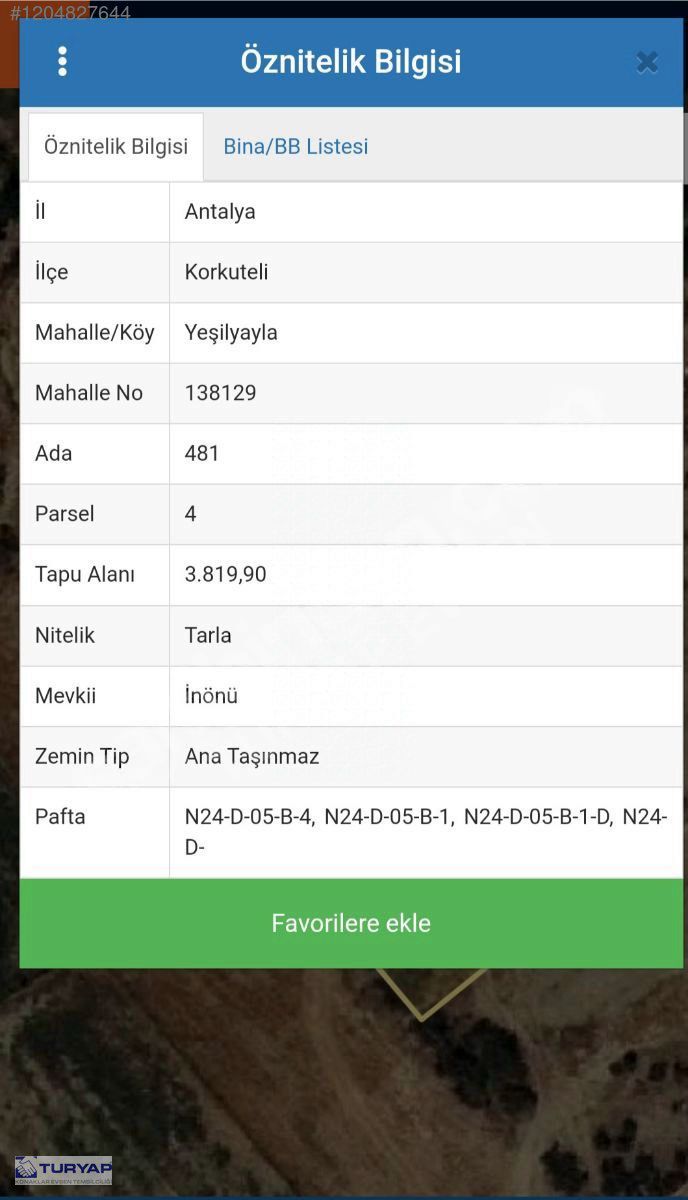Click the Nitelik value Tarla
This screenshot has width=688, height=1200.
[x=208, y=635]
